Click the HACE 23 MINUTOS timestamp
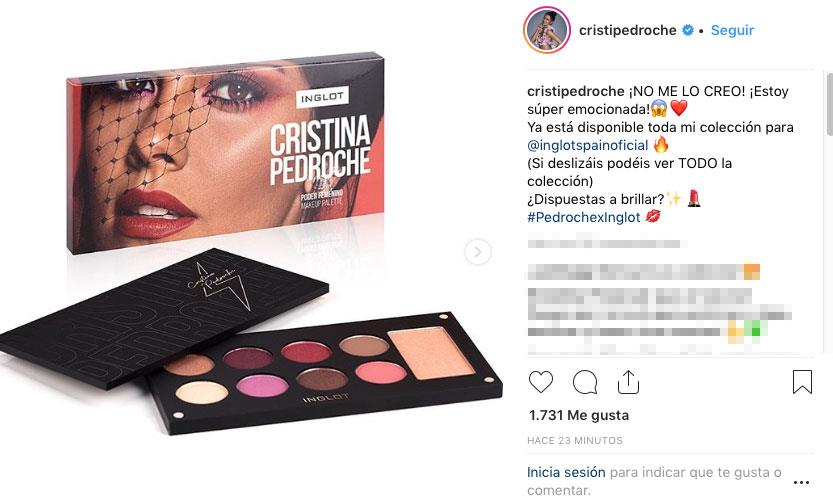Screen dimensions: 833x503 tap(575, 440)
